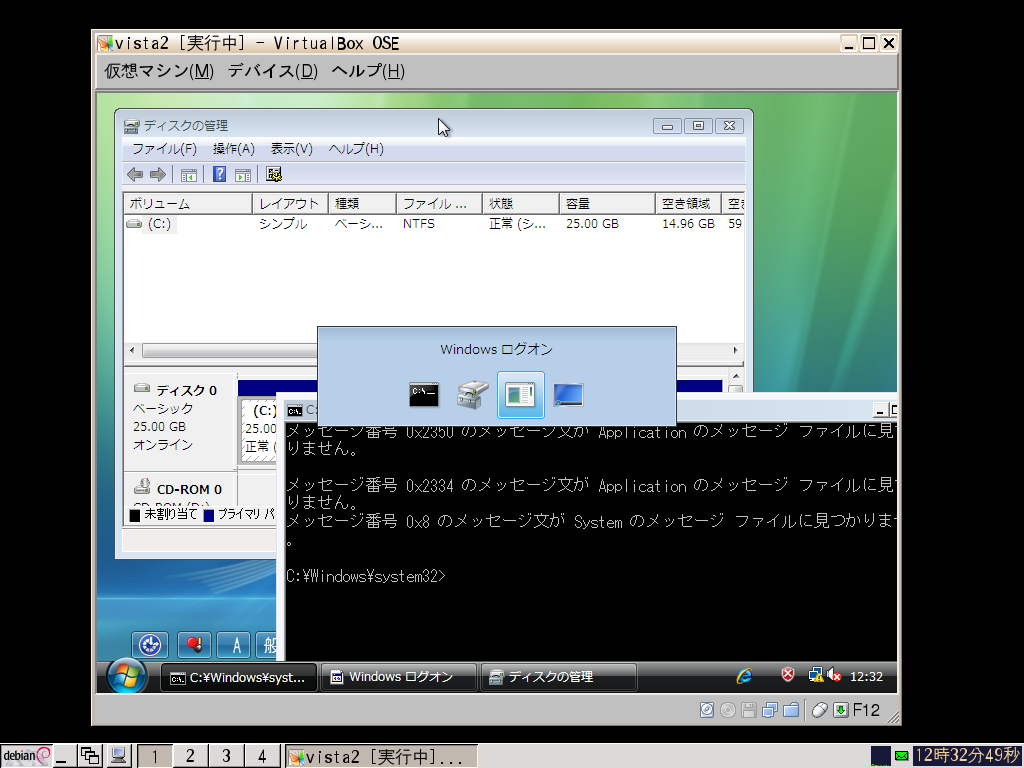The height and width of the screenshot is (768, 1024).
Task: Switch to Debian workspace 4
Action: point(262,756)
